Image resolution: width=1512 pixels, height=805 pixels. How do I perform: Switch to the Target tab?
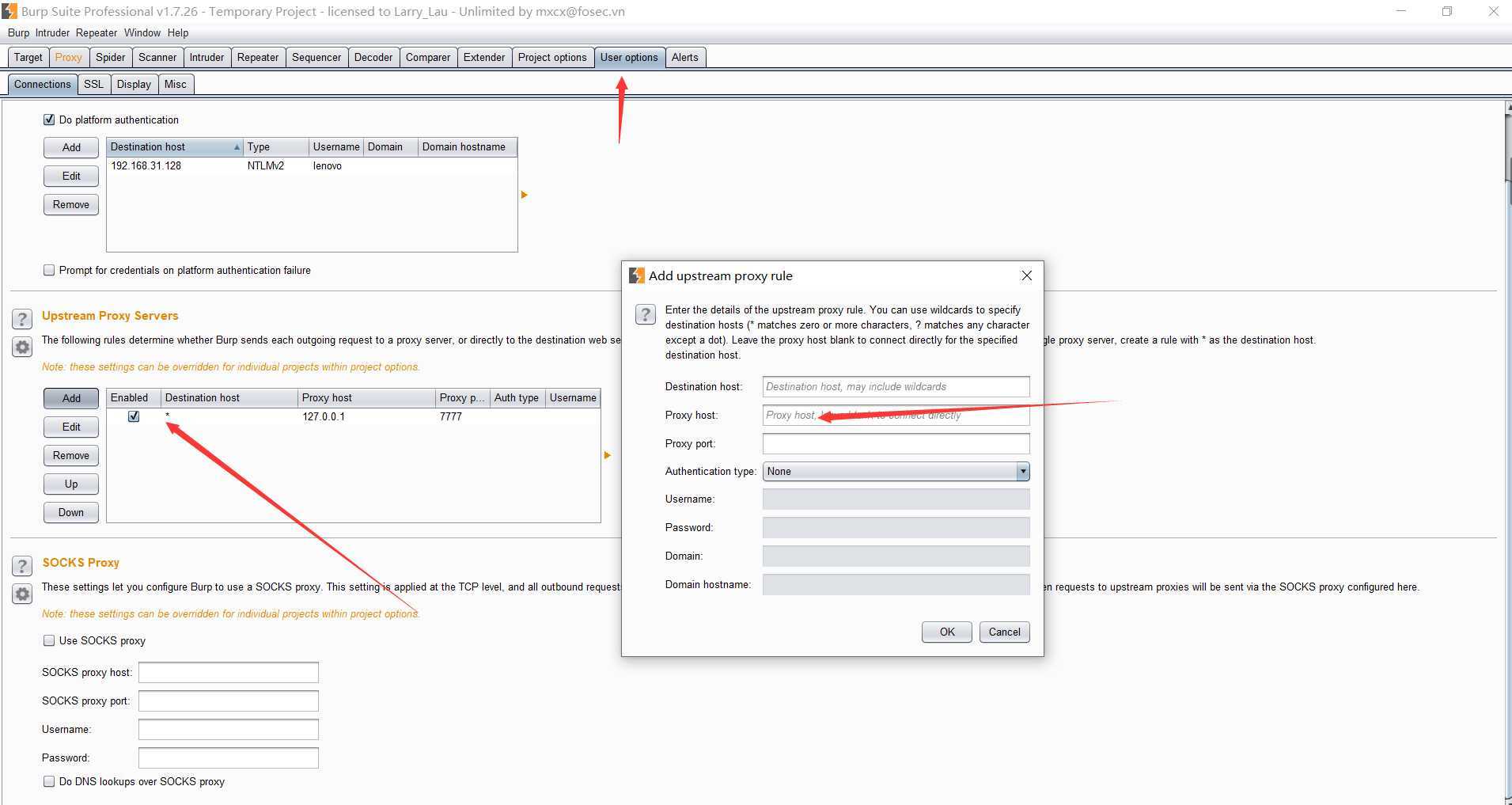point(28,57)
